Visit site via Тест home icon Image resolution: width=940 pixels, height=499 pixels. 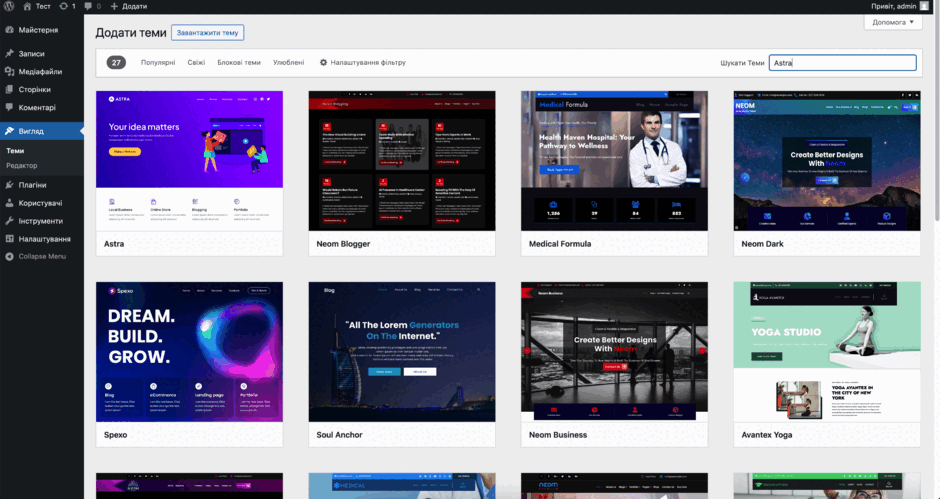click(37, 6)
